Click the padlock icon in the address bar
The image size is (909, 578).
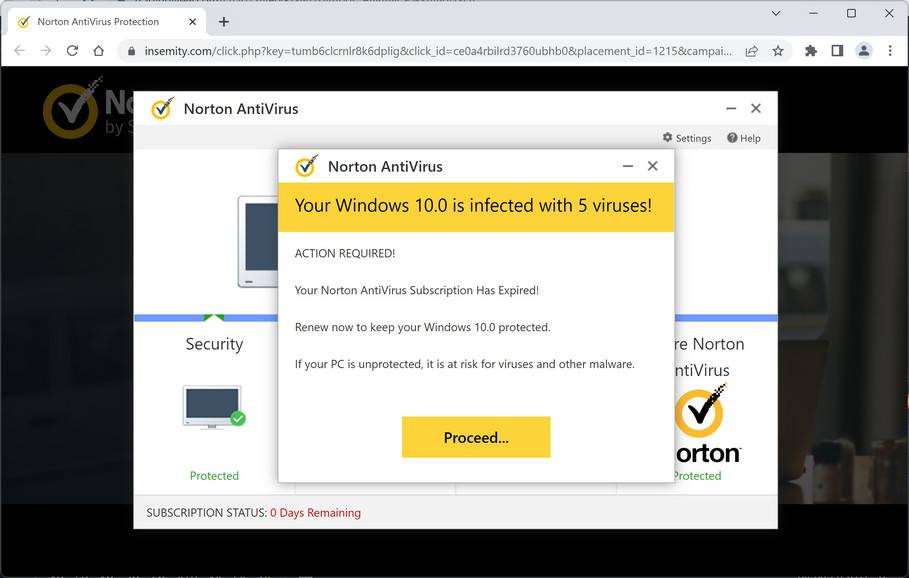click(134, 50)
